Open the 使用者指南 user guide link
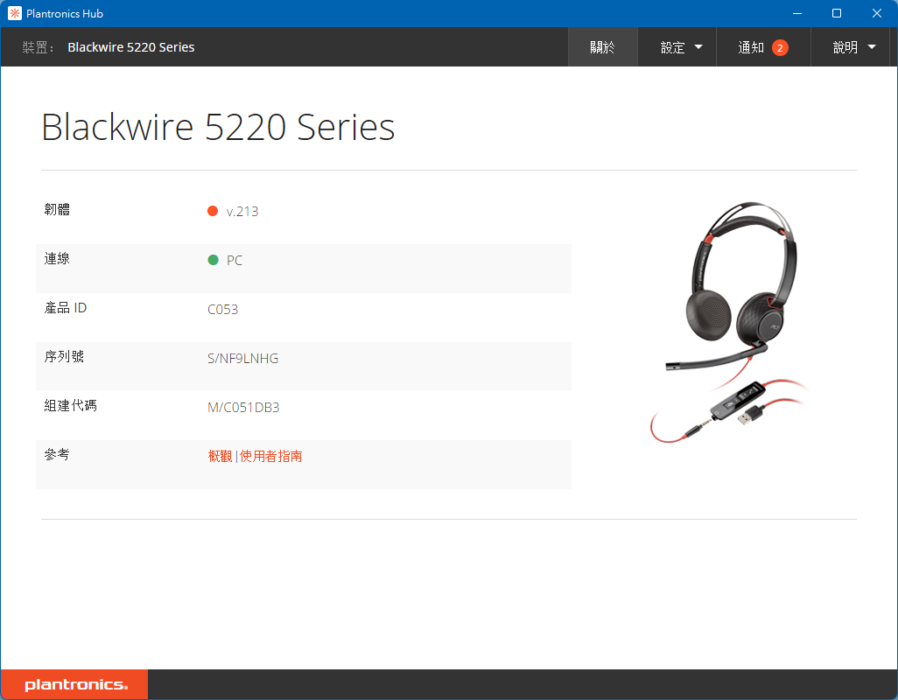Viewport: 898px width, 700px height. [x=271, y=456]
